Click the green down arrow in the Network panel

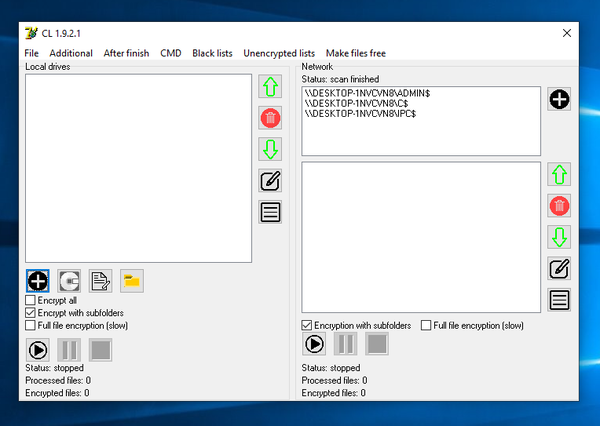pyautogui.click(x=559, y=237)
